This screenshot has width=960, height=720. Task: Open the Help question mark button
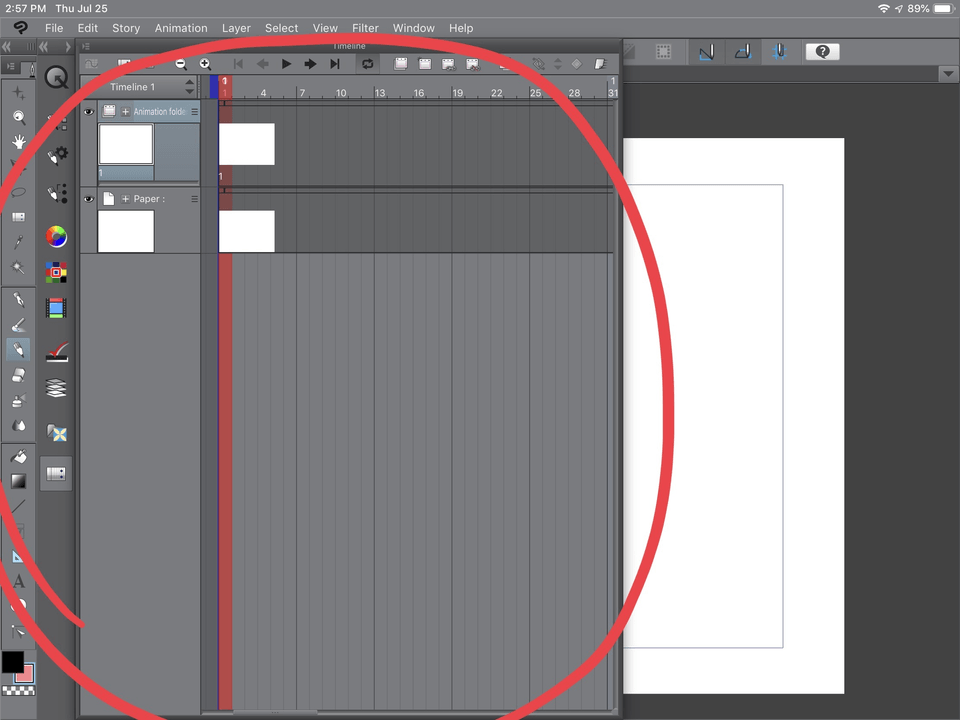click(x=822, y=52)
